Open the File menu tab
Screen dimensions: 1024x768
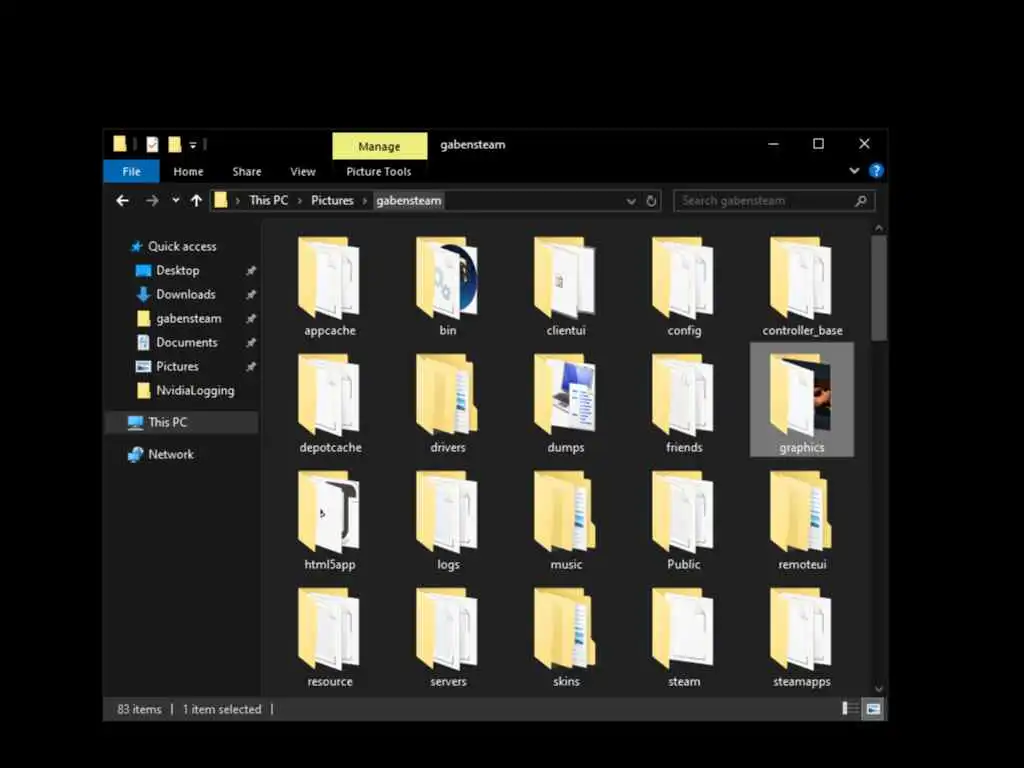pos(131,171)
